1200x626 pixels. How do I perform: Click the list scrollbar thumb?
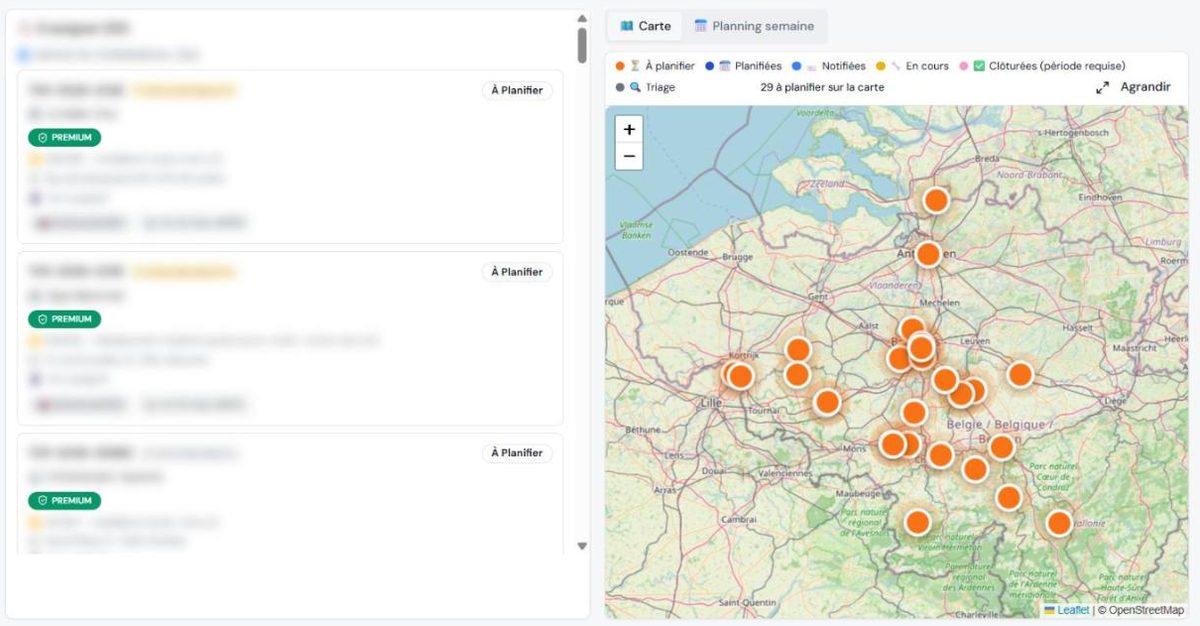tap(582, 45)
